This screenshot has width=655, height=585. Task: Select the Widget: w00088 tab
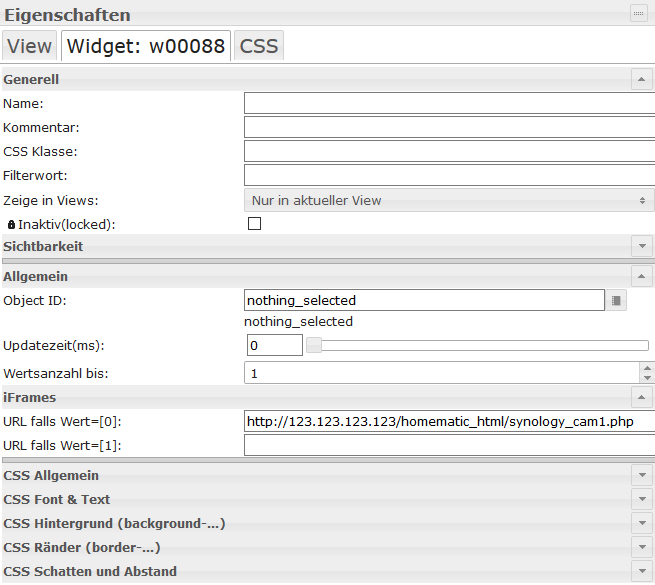pyautogui.click(x=146, y=46)
